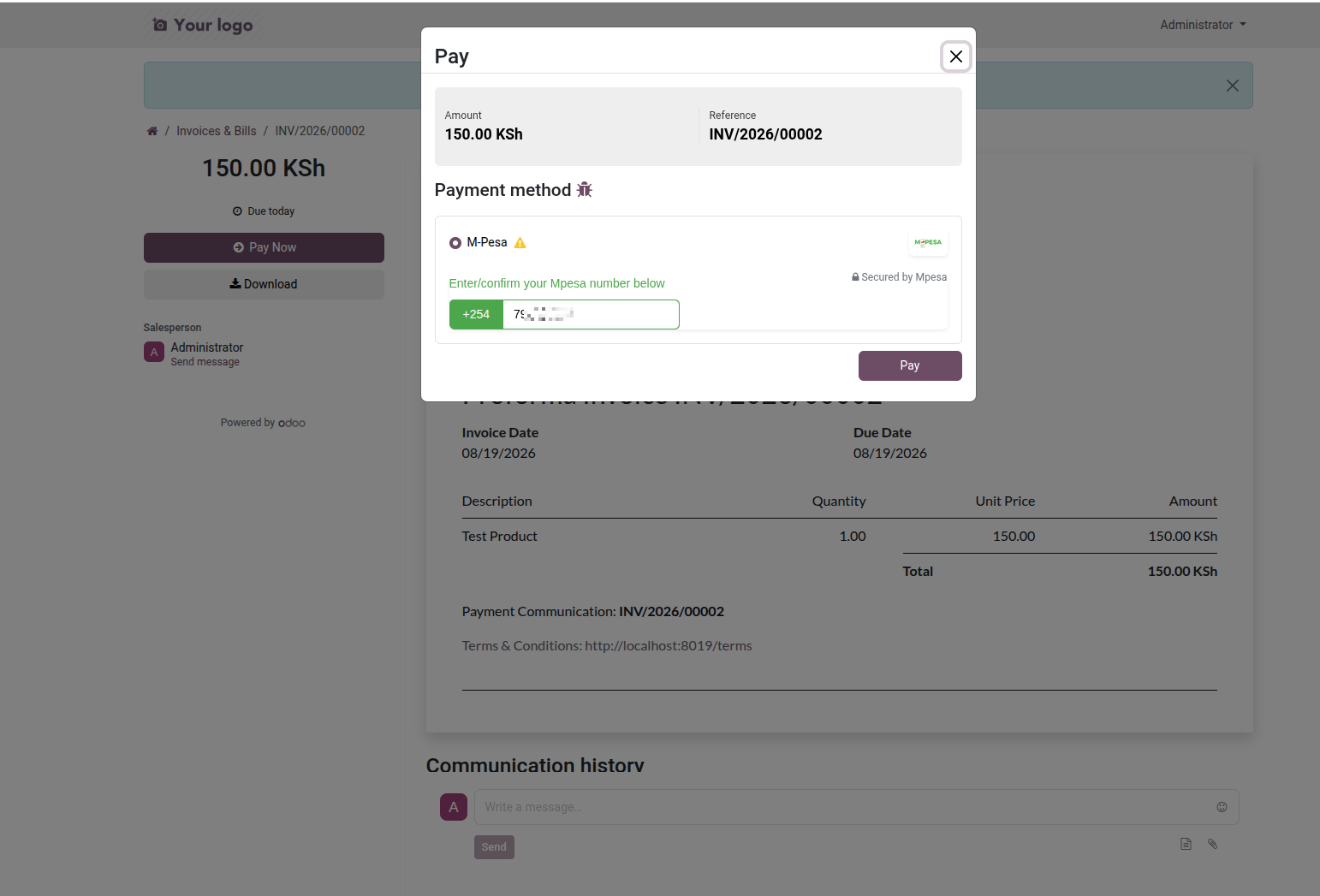1320x896 pixels.
Task: Click the document icon near attachments
Action: tap(1186, 844)
